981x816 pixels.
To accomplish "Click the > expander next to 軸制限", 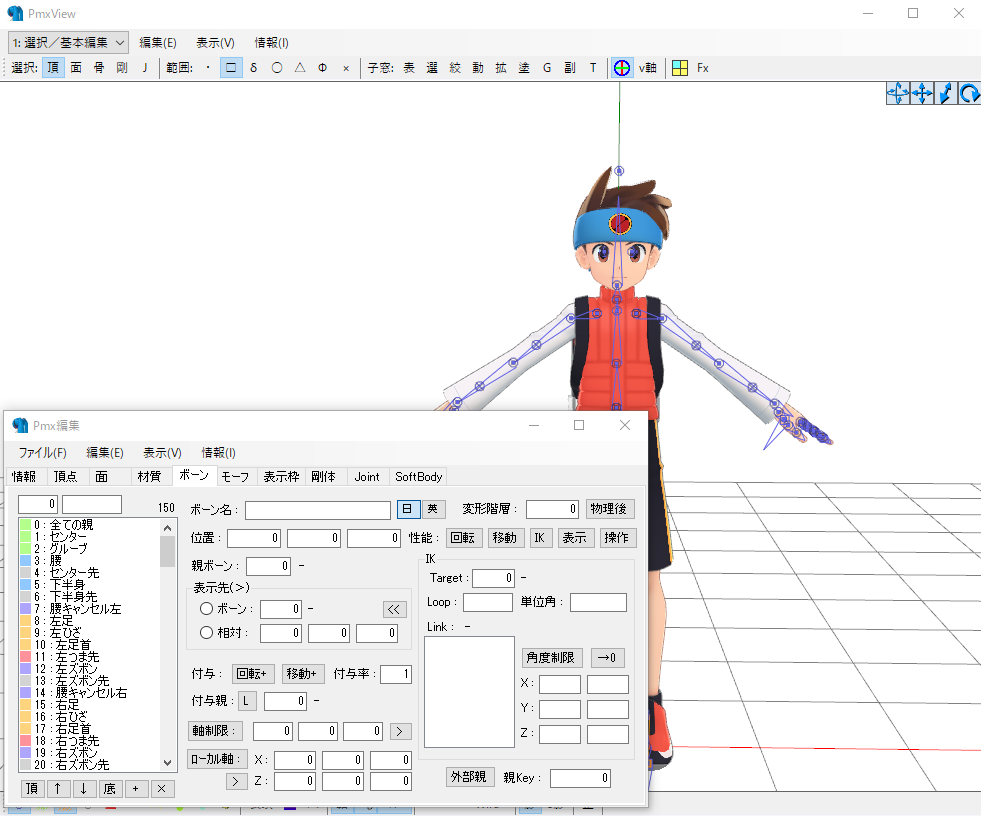I will 400,731.
